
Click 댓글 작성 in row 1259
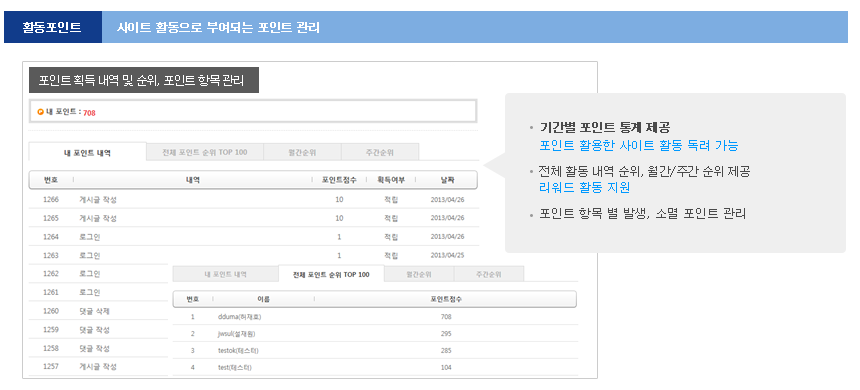pos(94,330)
